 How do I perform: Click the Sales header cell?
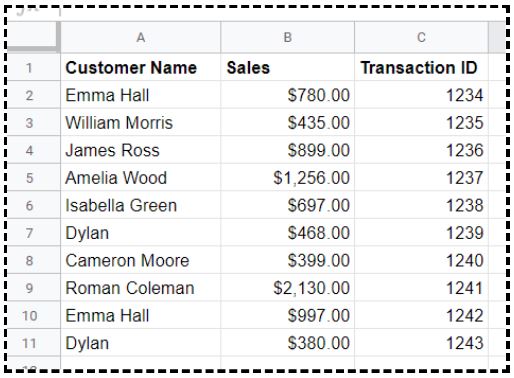coord(287,67)
